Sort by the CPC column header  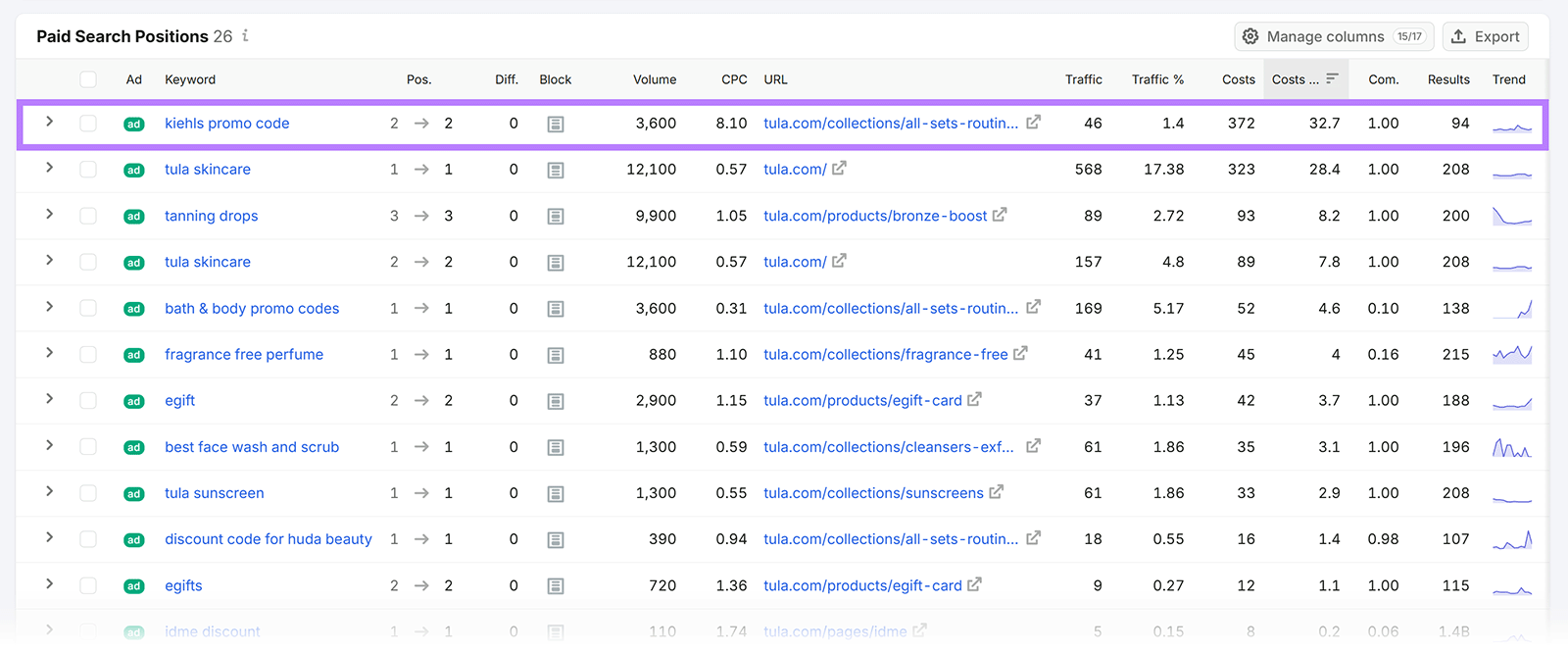(x=734, y=79)
